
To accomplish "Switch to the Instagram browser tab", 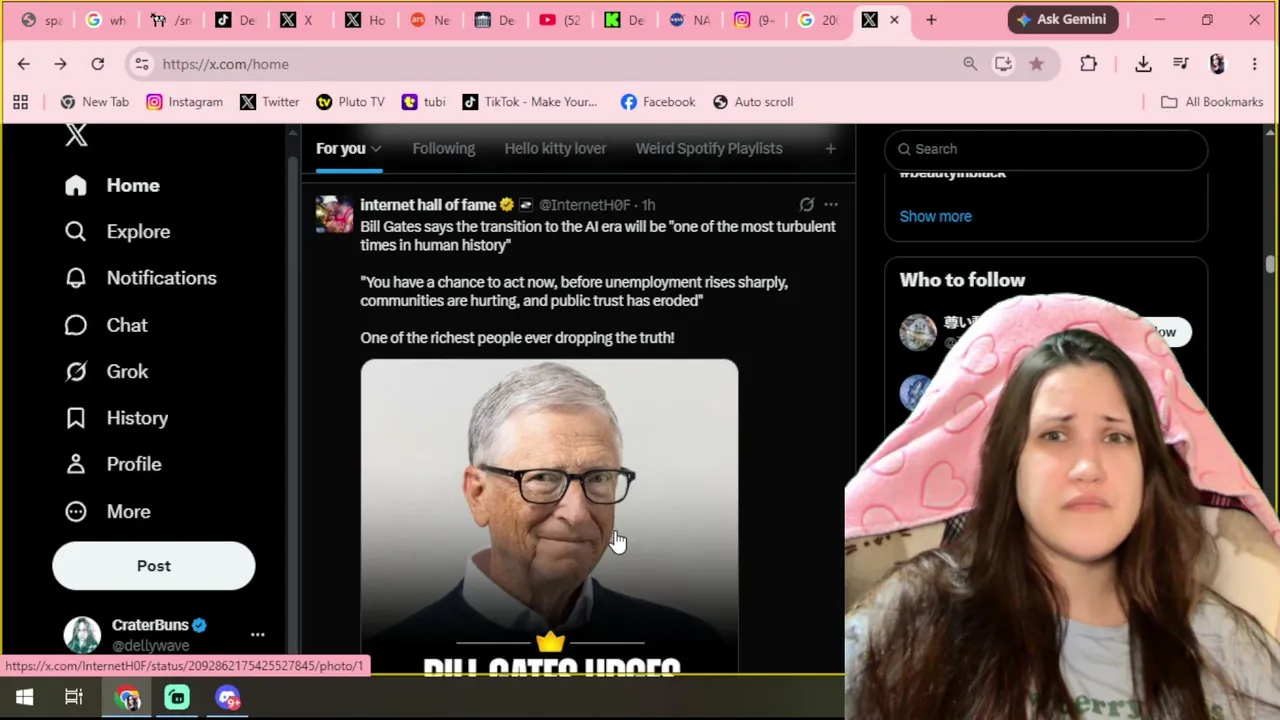I will 753,19.
